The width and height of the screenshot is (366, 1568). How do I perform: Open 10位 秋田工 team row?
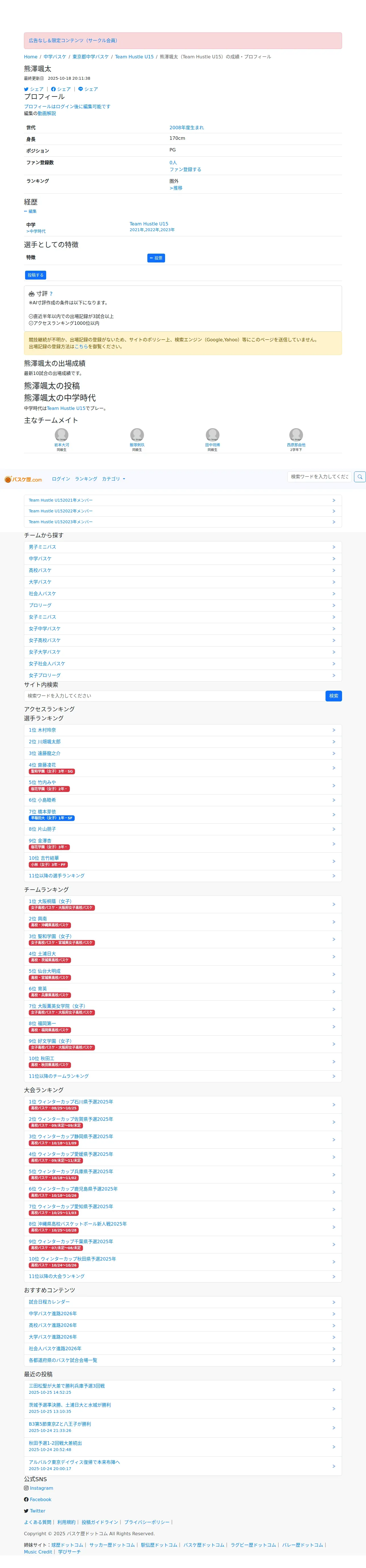pos(183,1062)
